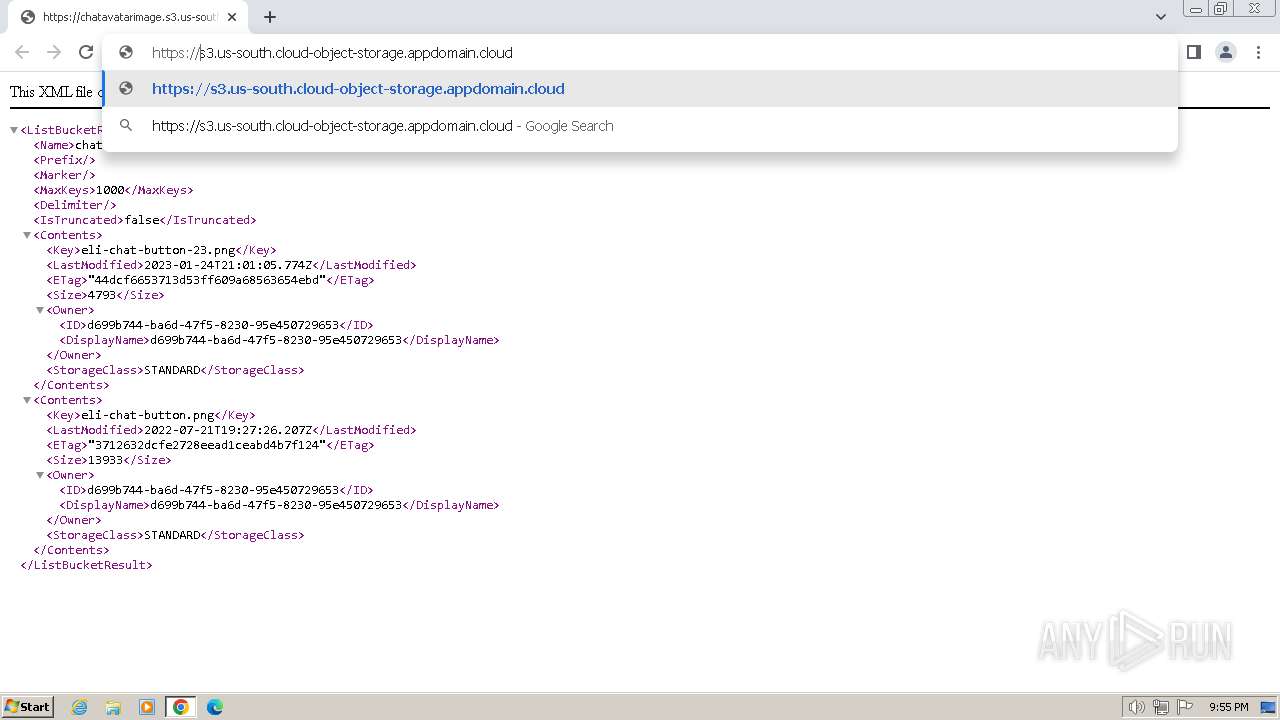Click the clock showing 9:55 PM
Screen dimensions: 1280x720
pyautogui.click(x=1228, y=707)
